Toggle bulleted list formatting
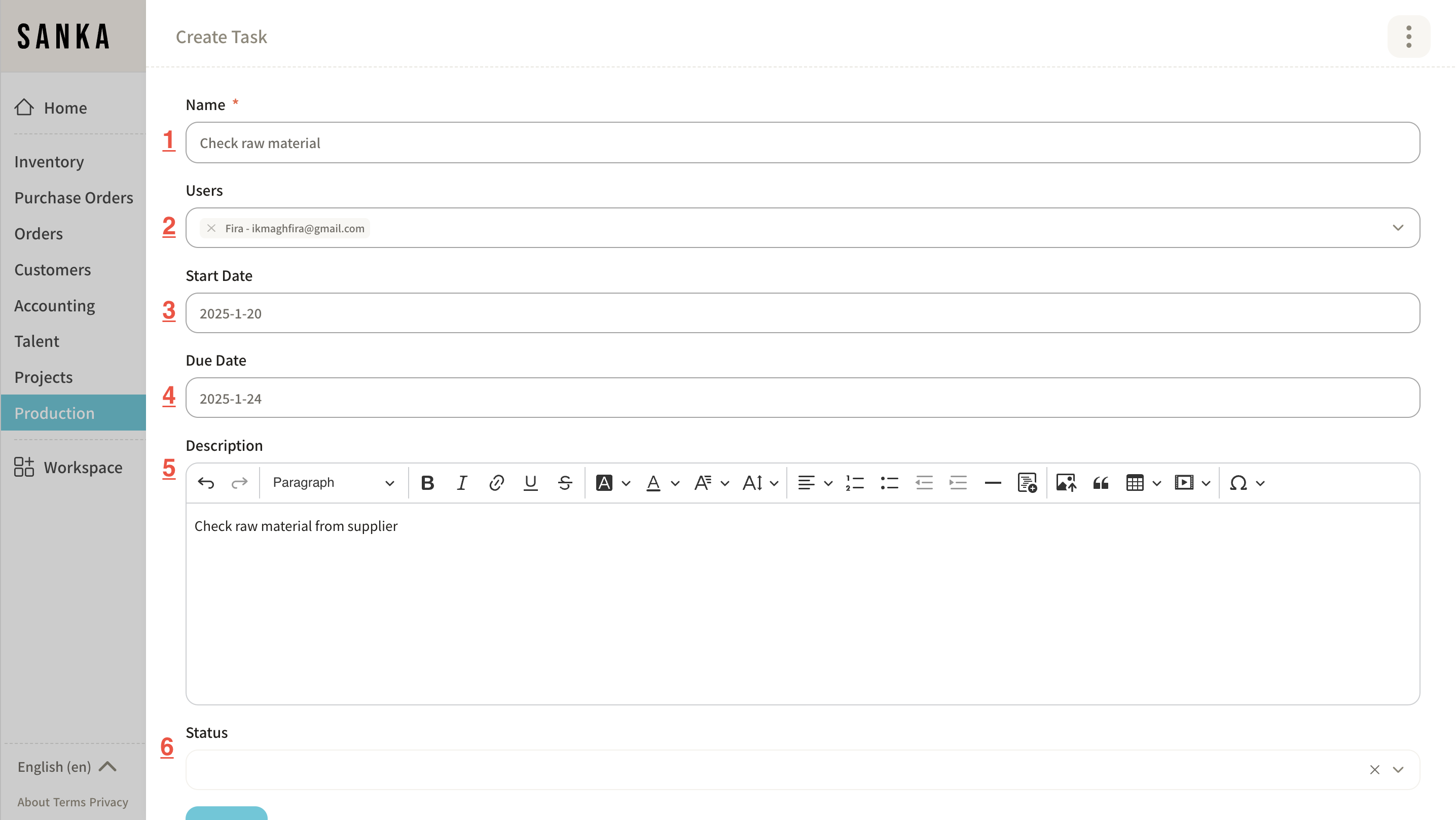 coord(889,483)
